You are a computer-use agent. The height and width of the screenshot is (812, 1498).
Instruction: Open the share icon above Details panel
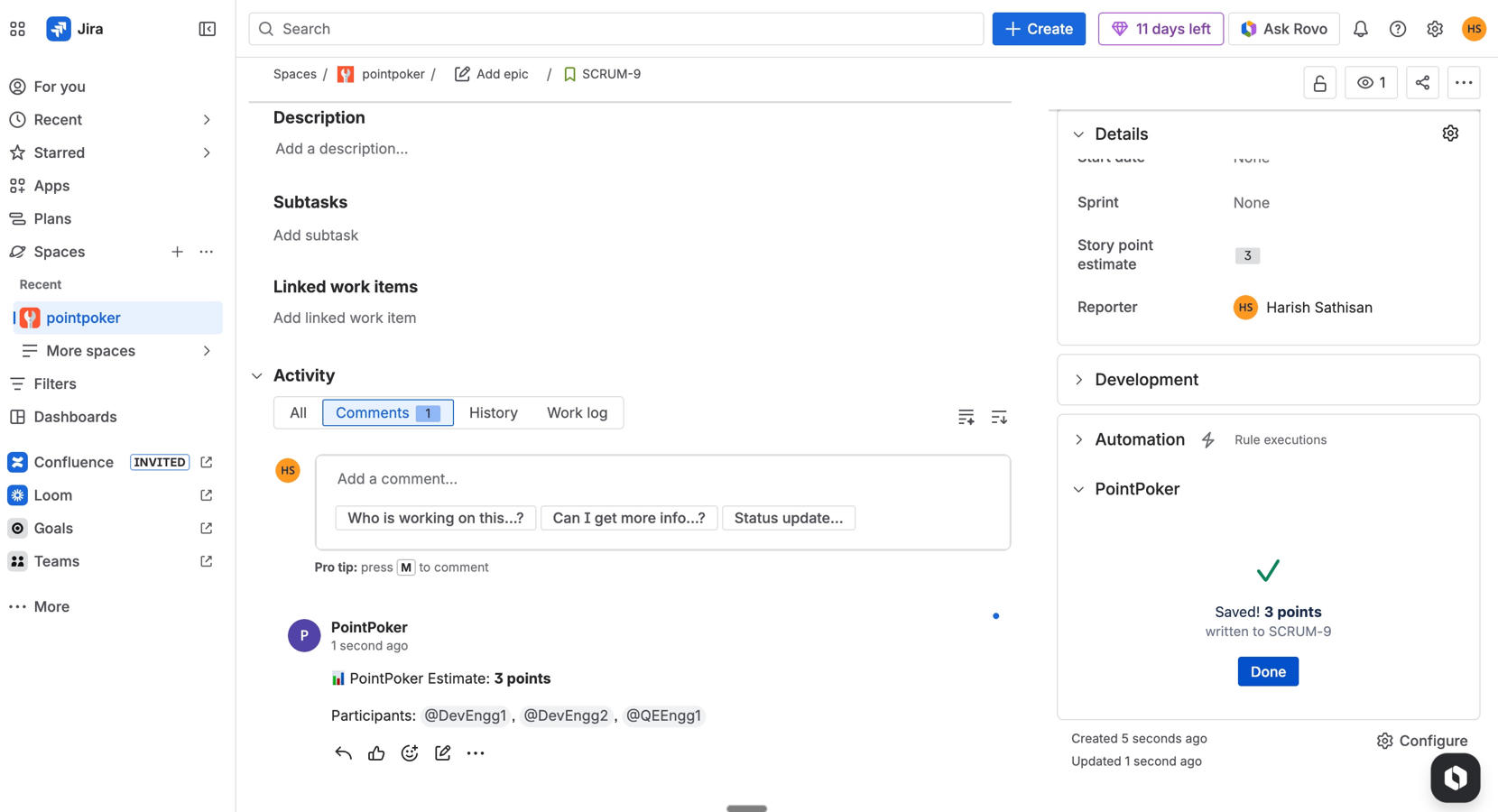pyautogui.click(x=1422, y=82)
